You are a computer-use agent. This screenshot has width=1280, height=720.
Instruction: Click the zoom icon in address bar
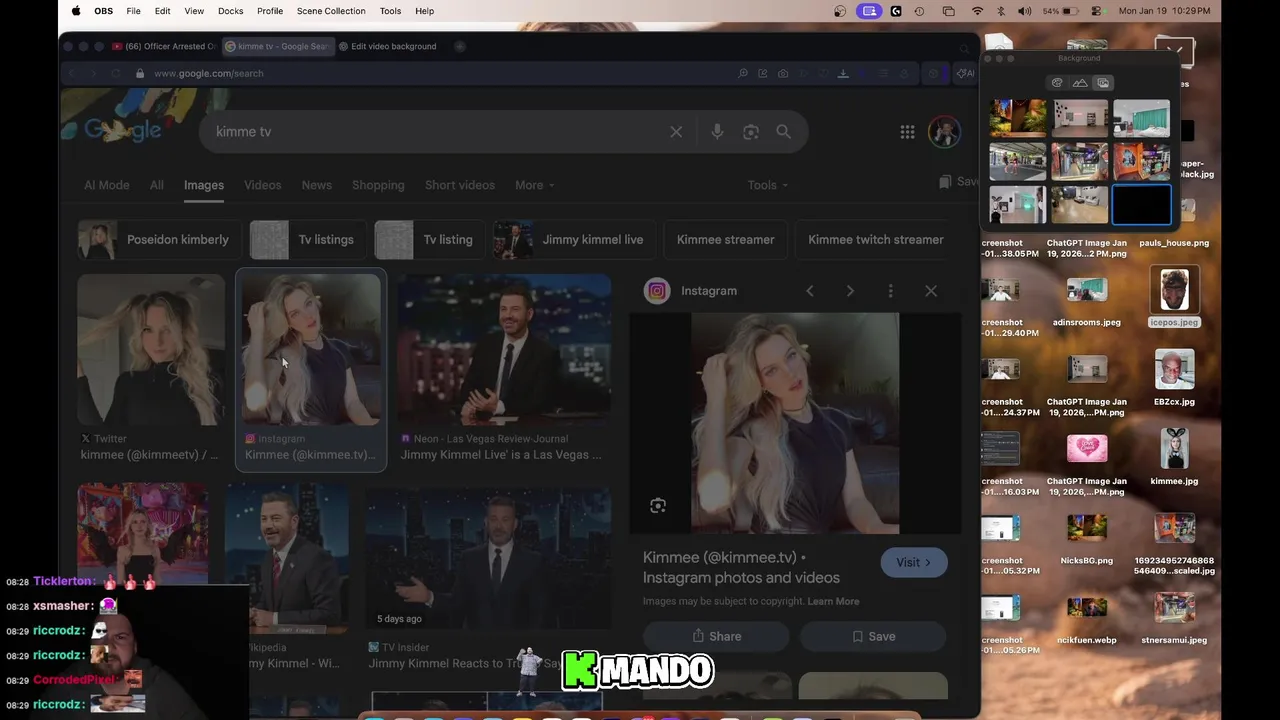tap(743, 73)
